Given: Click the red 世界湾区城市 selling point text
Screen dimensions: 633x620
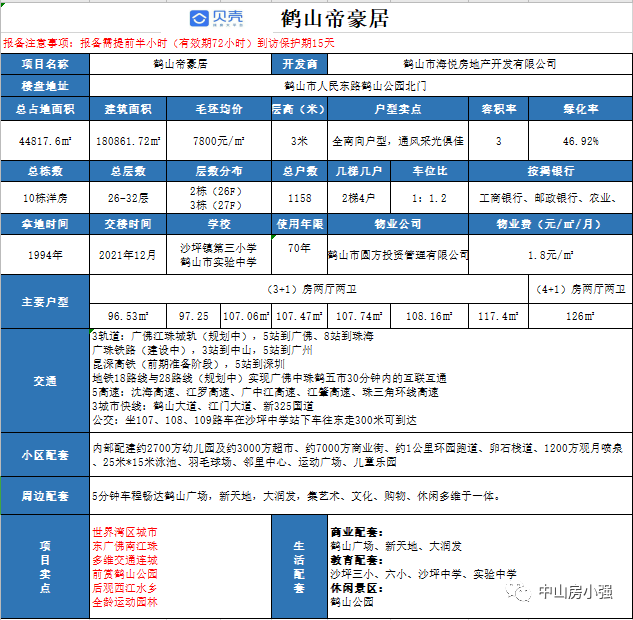Looking at the screenshot, I should coord(124,533).
